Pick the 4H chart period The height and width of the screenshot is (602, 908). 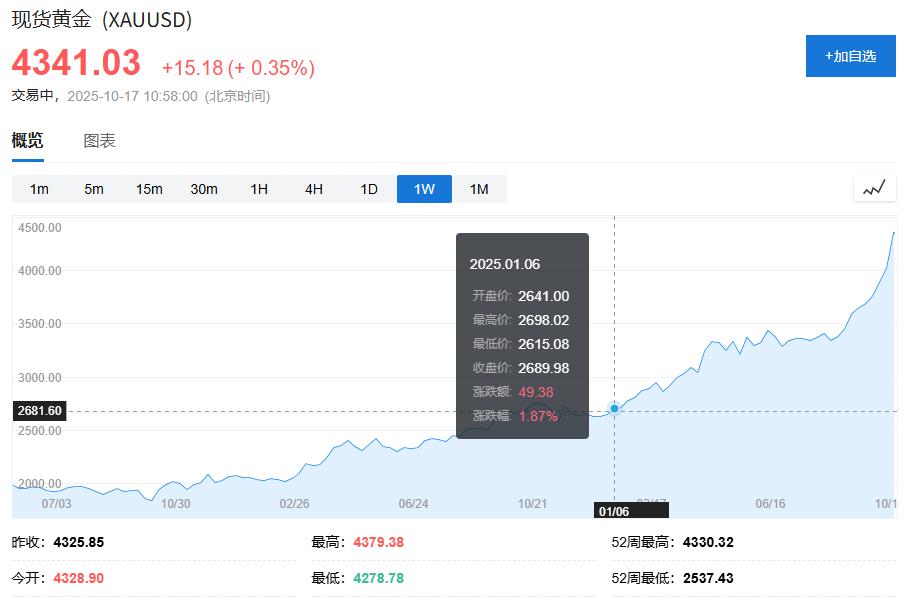pyautogui.click(x=314, y=189)
